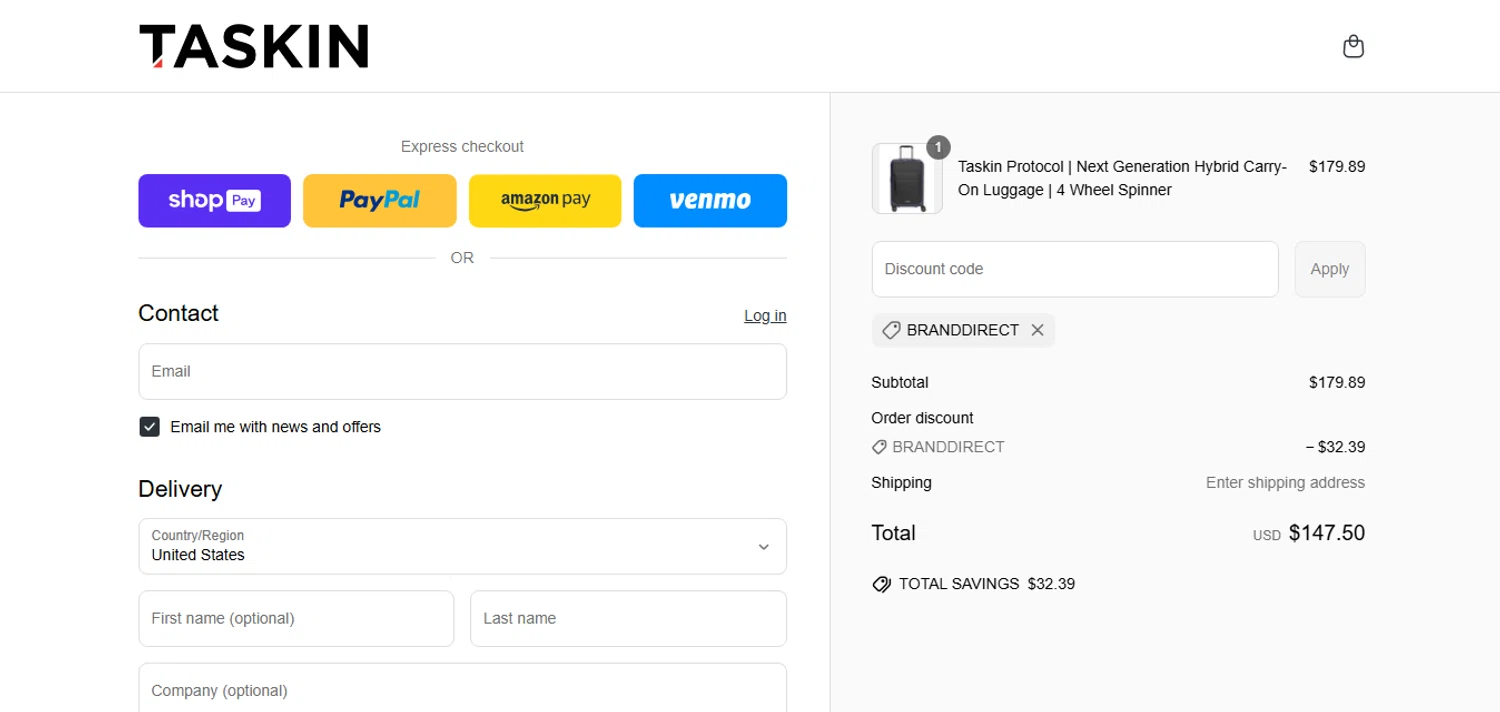This screenshot has height=712, width=1500.
Task: Click the quantity badge on luggage thumbnail
Action: tap(937, 147)
